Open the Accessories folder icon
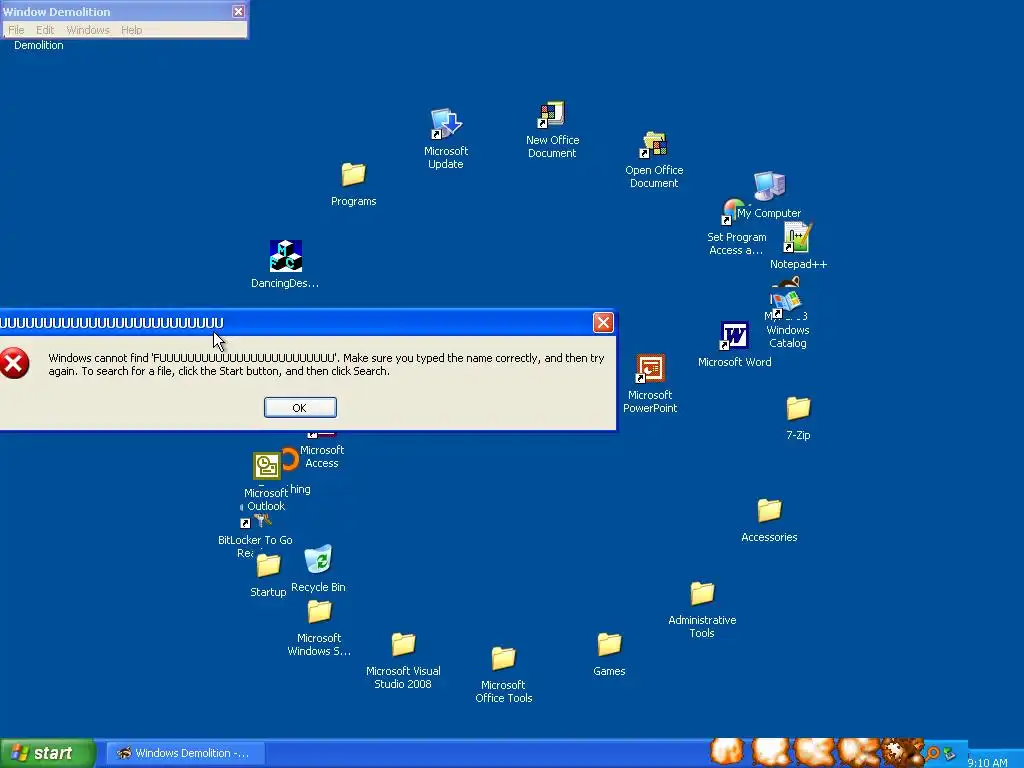 (769, 511)
